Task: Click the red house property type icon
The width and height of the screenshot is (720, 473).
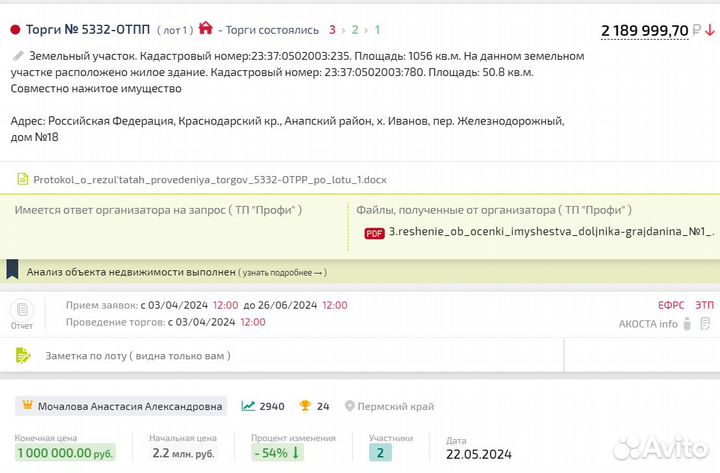Action: [x=206, y=29]
